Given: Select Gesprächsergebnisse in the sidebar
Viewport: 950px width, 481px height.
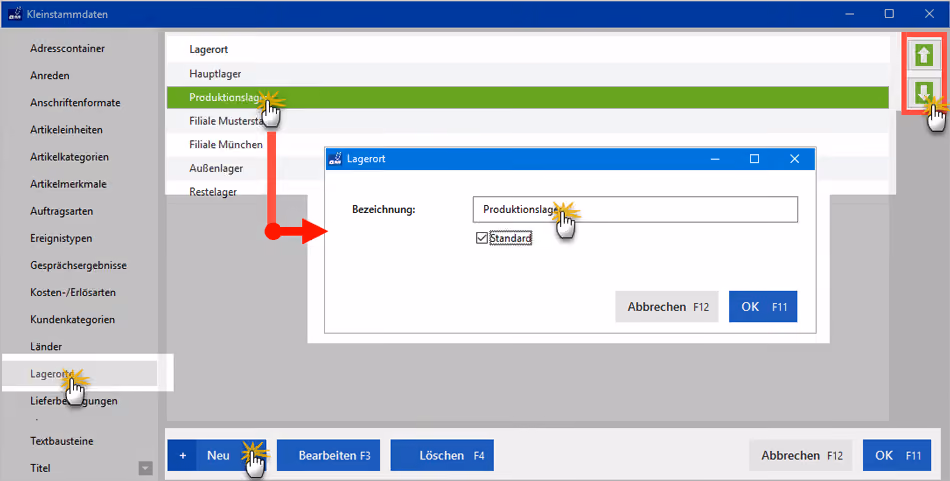Looking at the screenshot, I should pyautogui.click(x=78, y=265).
